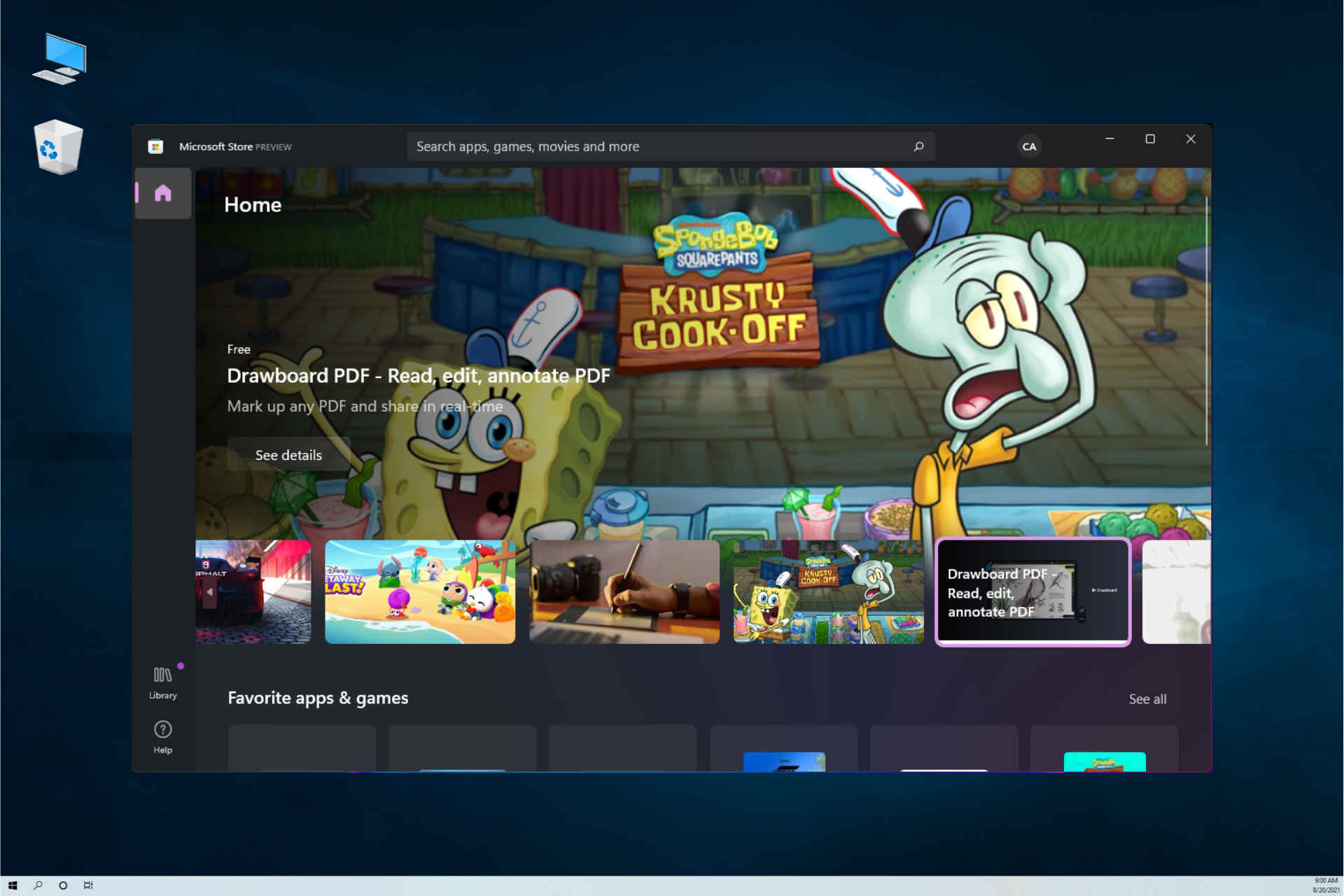Click the Microsoft Store PREVIEW title text
This screenshot has height=896, width=1344.
click(235, 146)
